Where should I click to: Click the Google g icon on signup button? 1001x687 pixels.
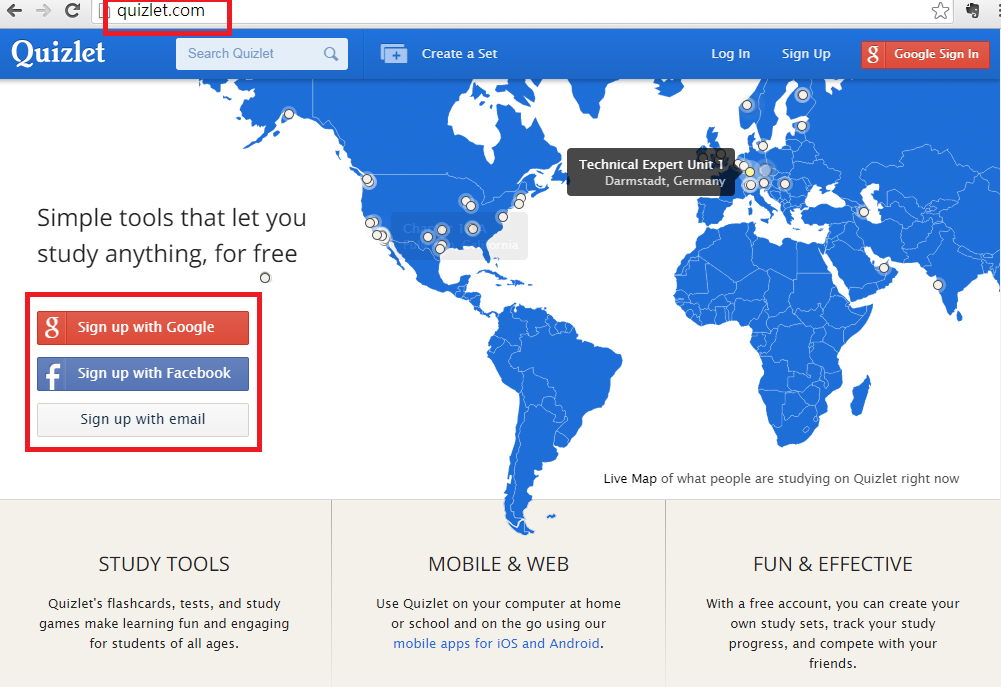point(52,328)
